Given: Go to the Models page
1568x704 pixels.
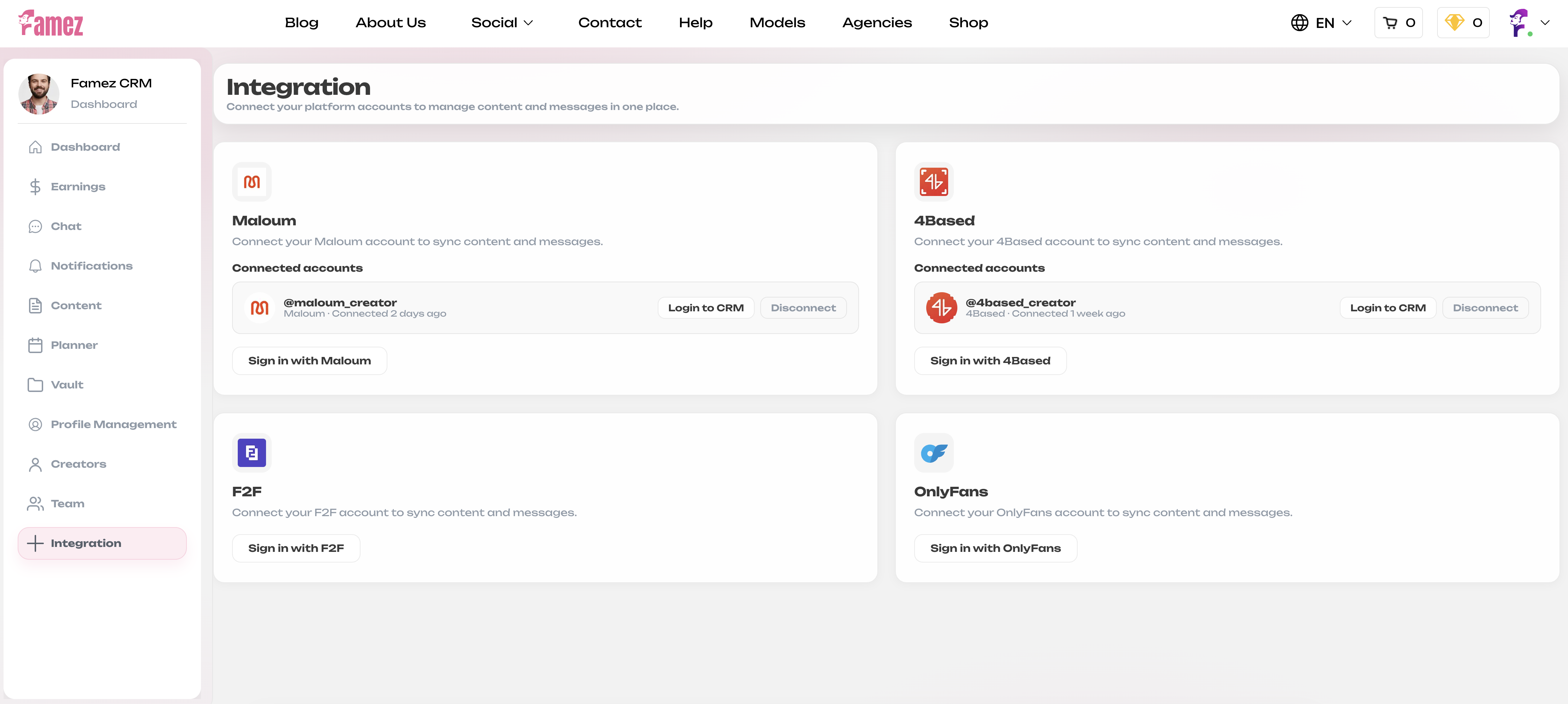Looking at the screenshot, I should [x=777, y=23].
